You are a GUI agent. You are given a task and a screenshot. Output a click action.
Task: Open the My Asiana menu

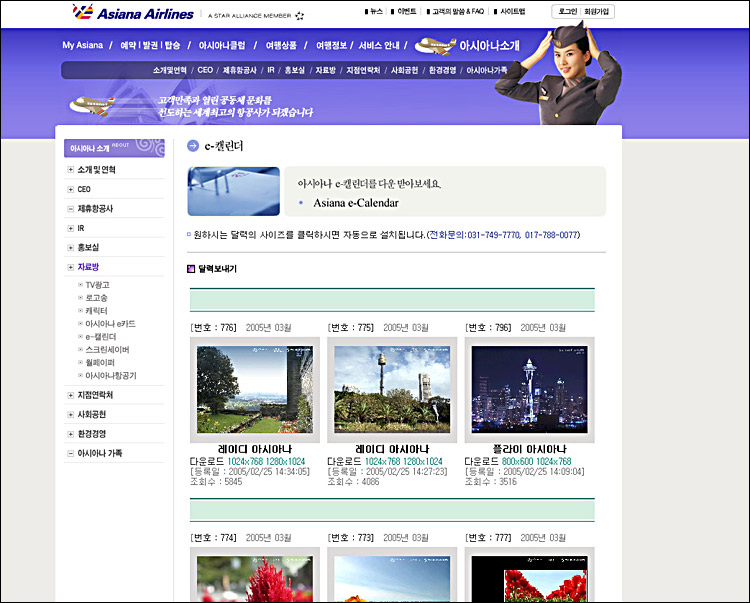82,45
